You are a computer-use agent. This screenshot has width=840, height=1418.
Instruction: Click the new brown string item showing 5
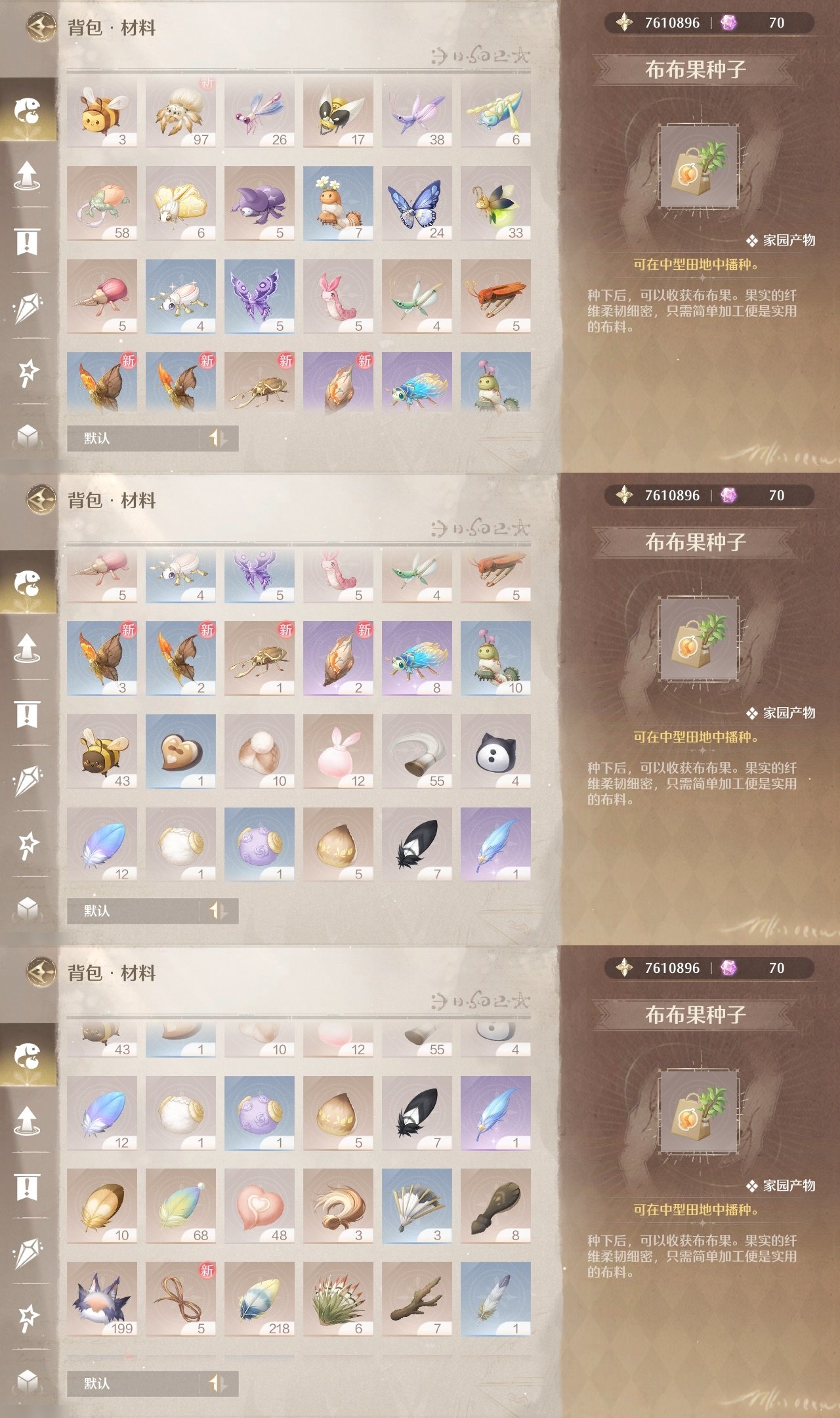pos(180,1299)
